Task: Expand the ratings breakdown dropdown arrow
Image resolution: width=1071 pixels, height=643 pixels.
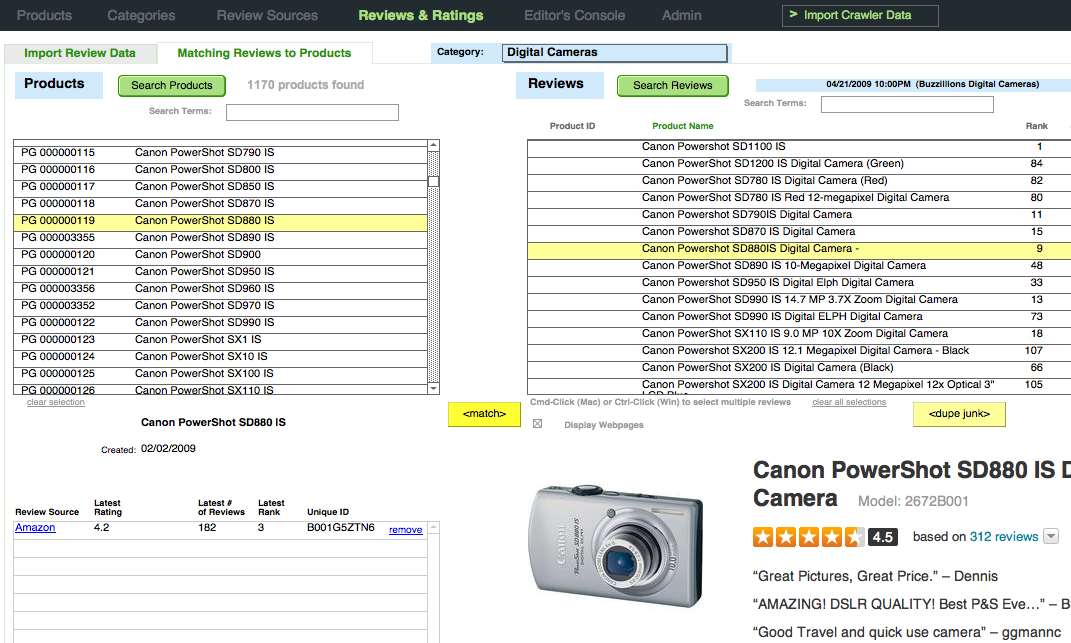Action: click(1051, 536)
